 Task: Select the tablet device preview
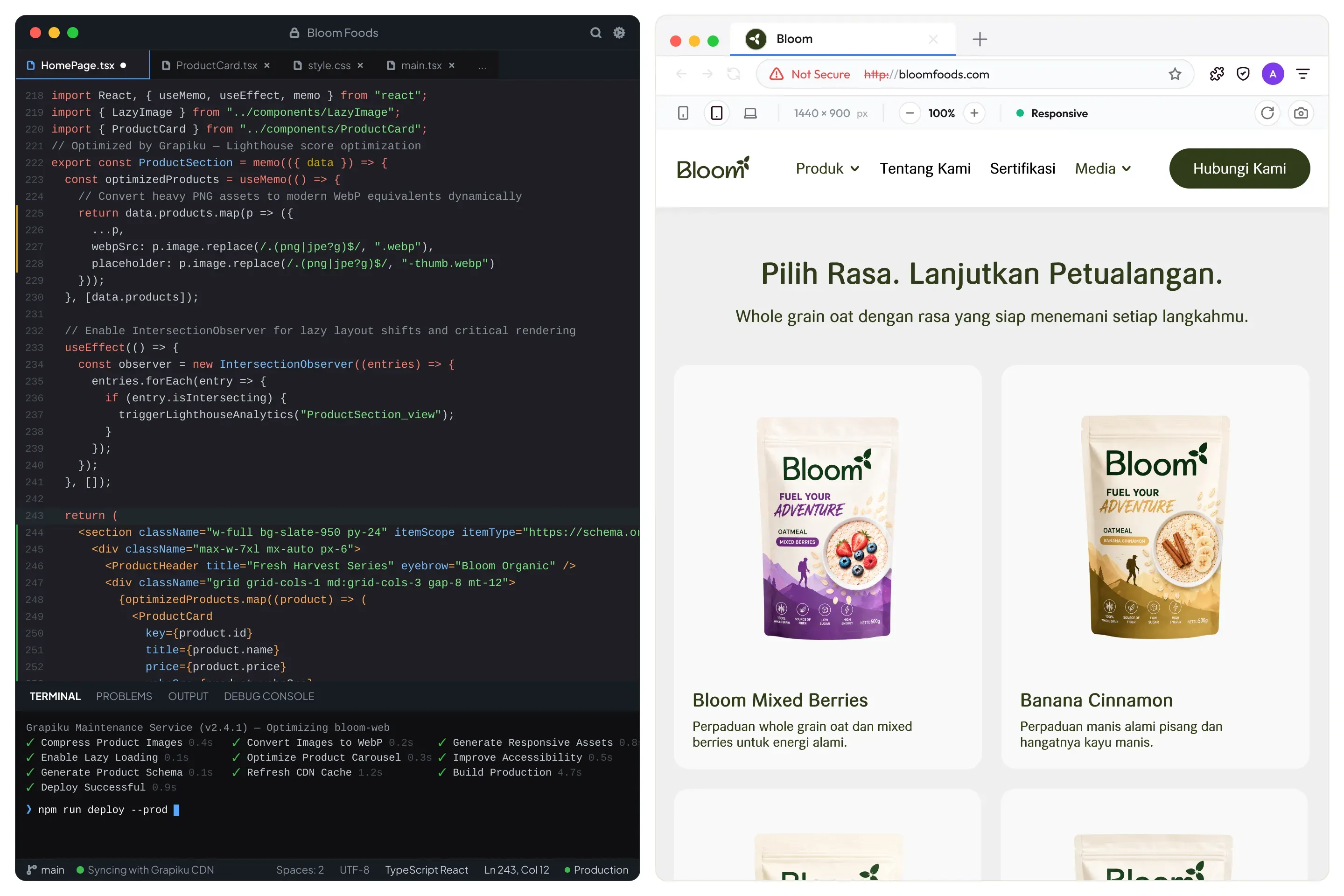[717, 113]
